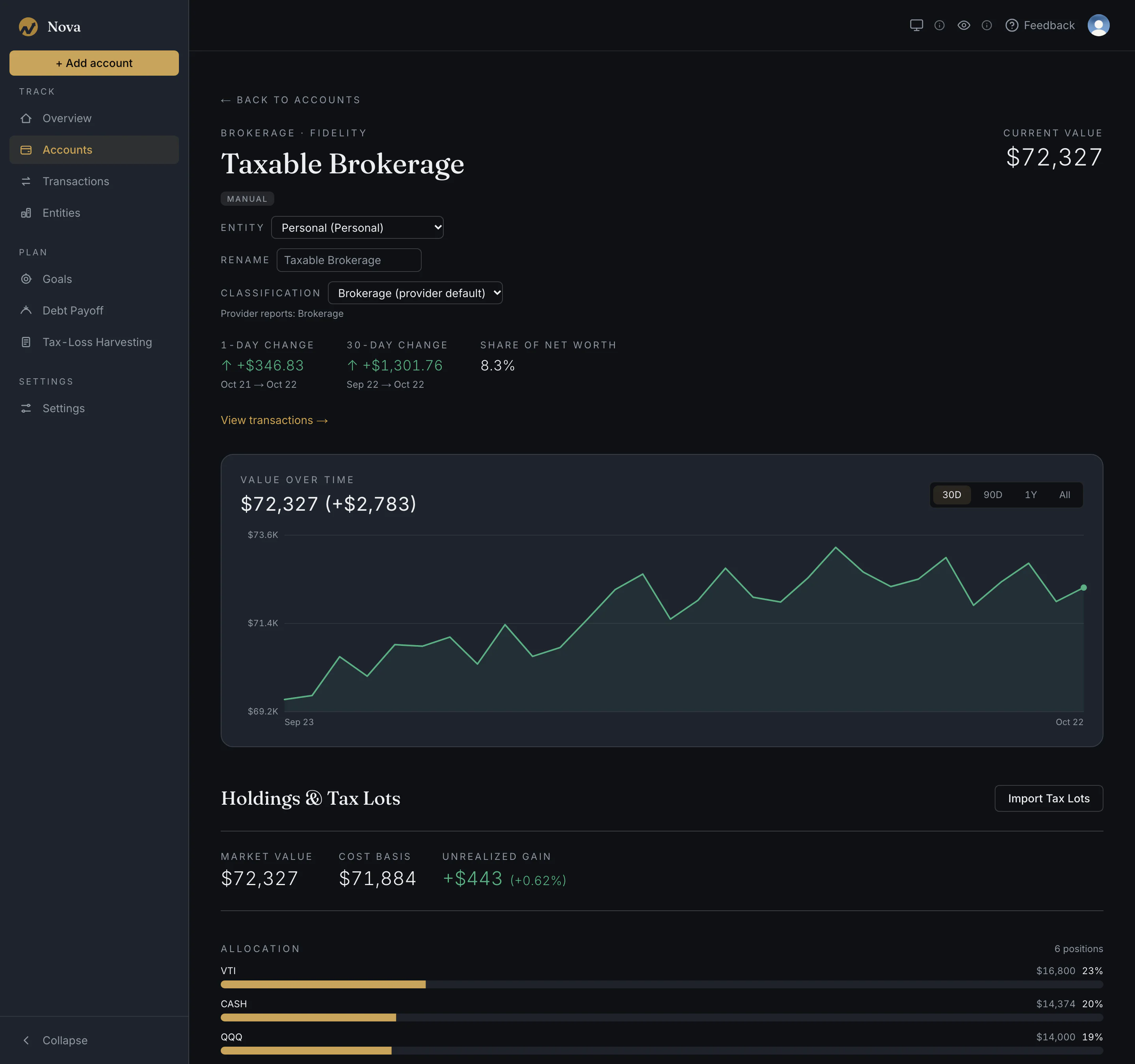Follow the View transactions link
Image resolution: width=1135 pixels, height=1064 pixels.
click(274, 420)
